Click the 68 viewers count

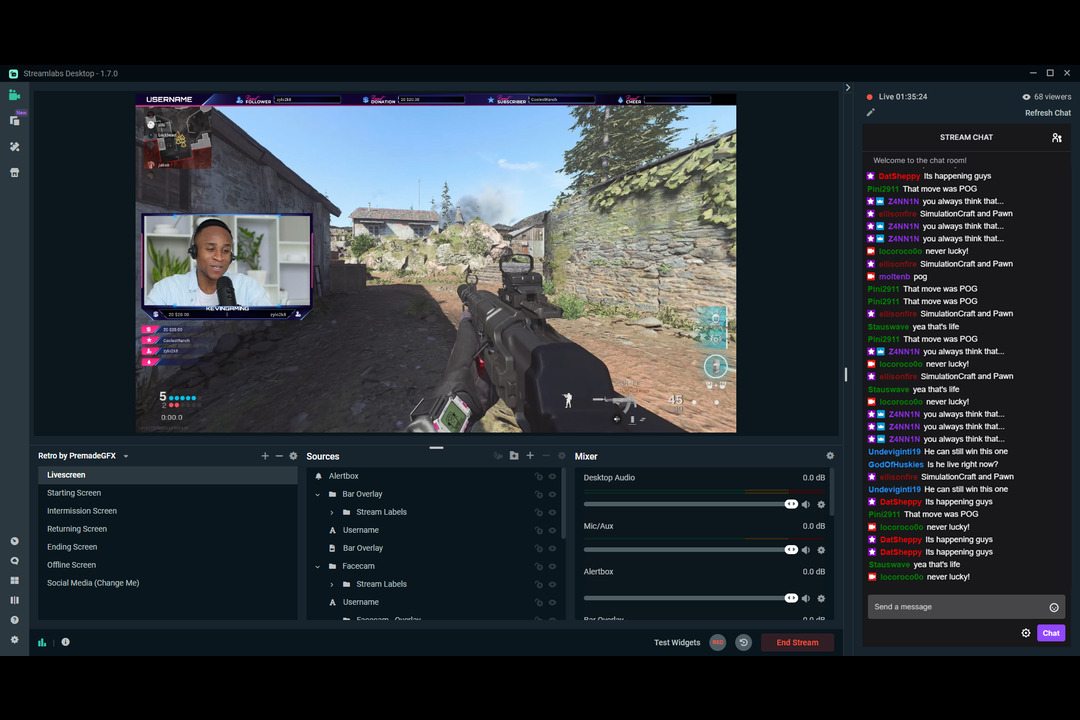click(1047, 97)
